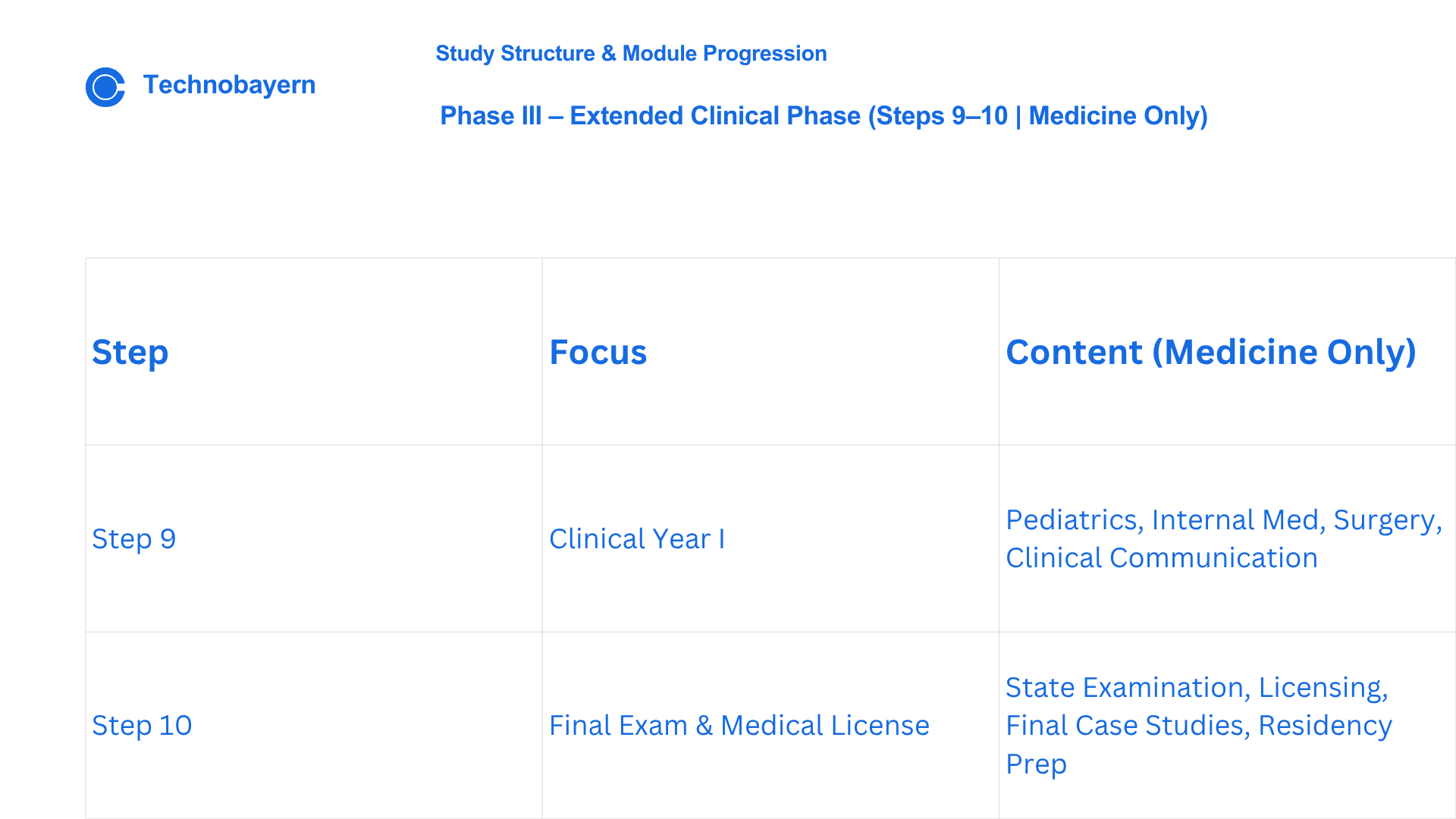
Task: Click the Clinical Communication text line
Action: pos(1162,558)
